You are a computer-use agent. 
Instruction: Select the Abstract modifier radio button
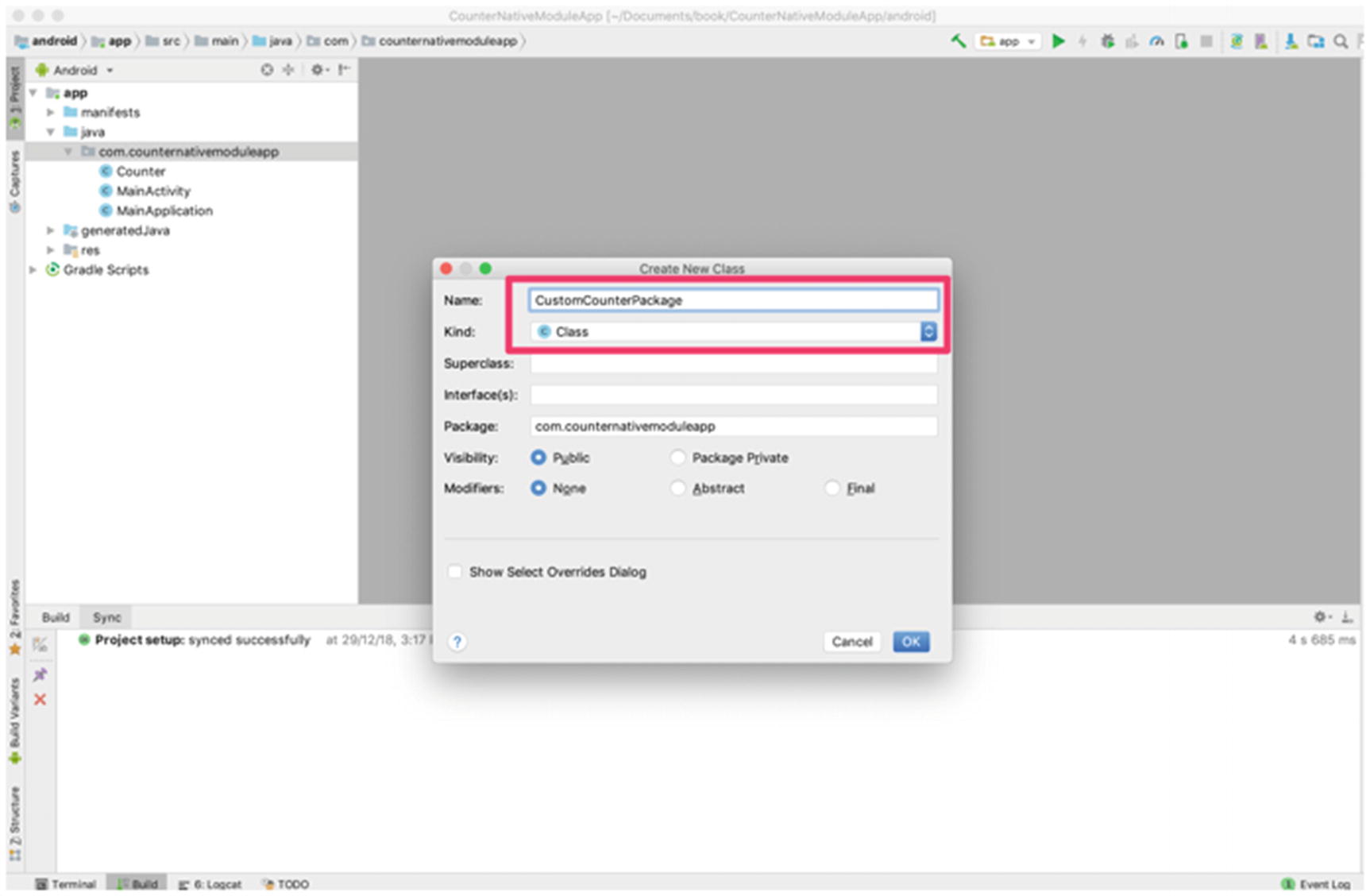coord(678,489)
